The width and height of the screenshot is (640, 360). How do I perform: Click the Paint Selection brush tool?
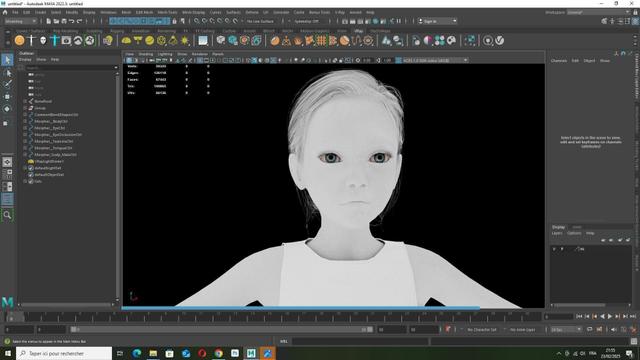pos(7,84)
